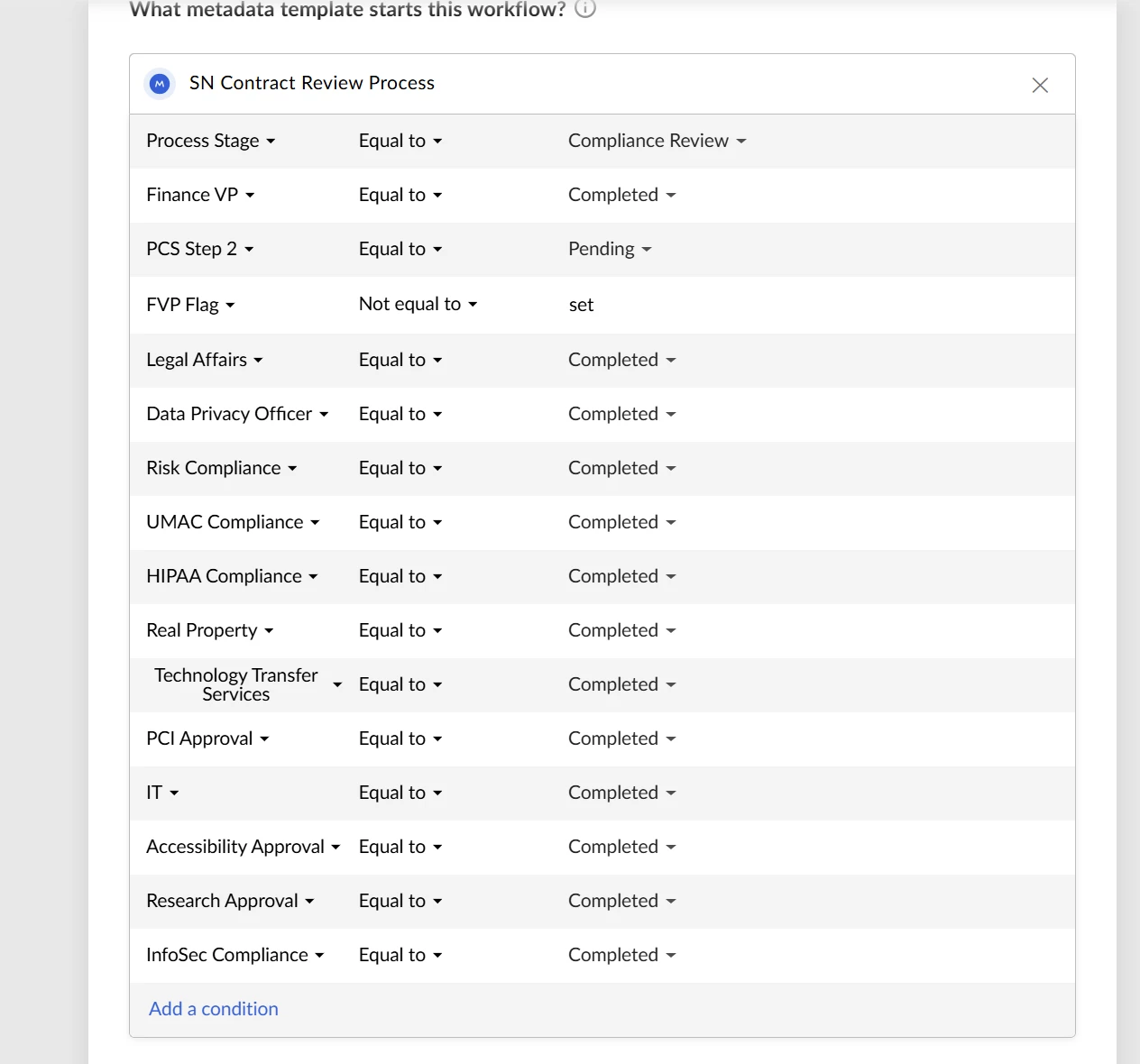The image size is (1140, 1064).
Task: Click the Add a condition link
Action: click(x=214, y=1009)
